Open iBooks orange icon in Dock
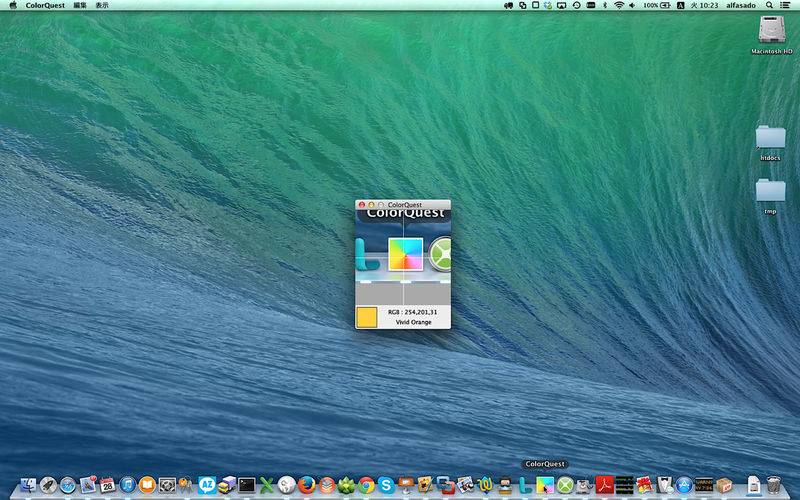This screenshot has height=500, width=800. (x=147, y=485)
